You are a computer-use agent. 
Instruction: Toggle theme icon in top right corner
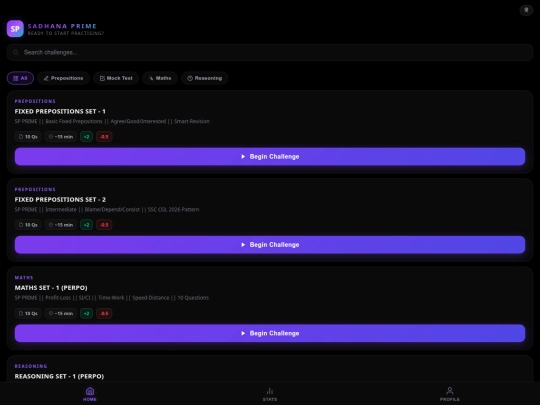pyautogui.click(x=526, y=10)
